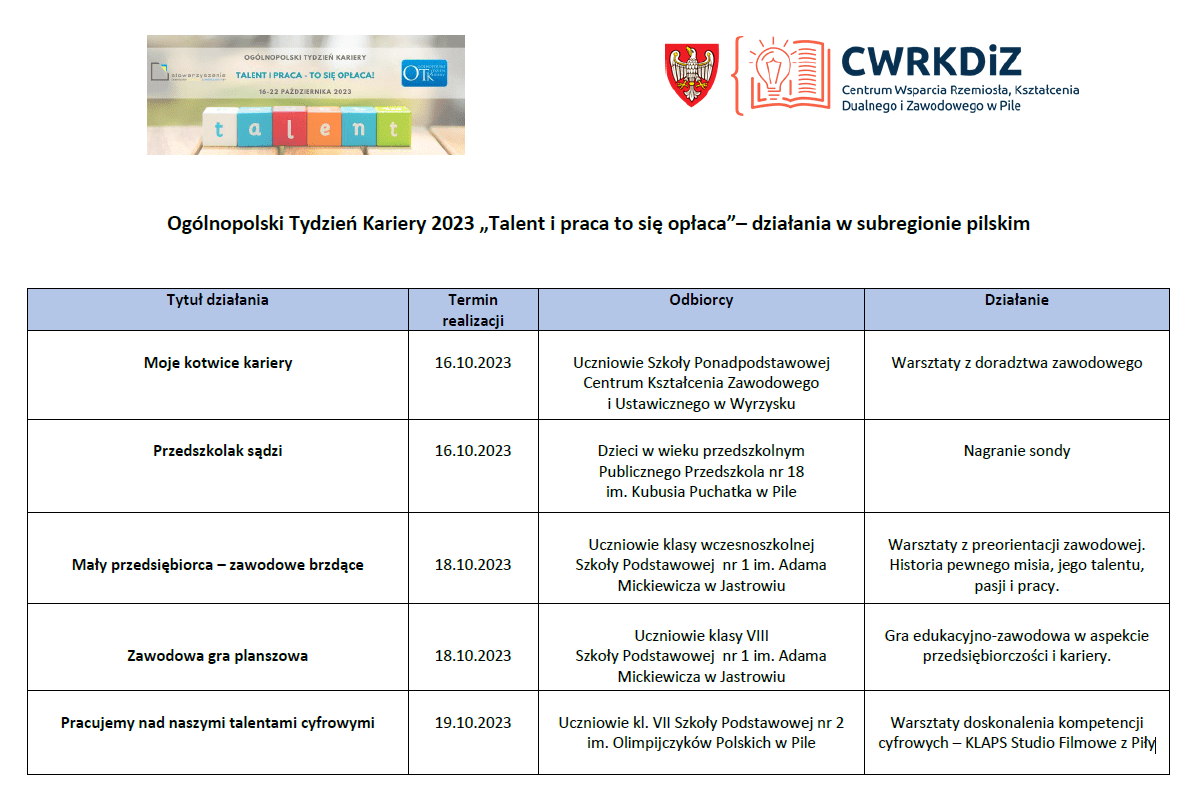Click the CWRKDiZ logo text

931,61
